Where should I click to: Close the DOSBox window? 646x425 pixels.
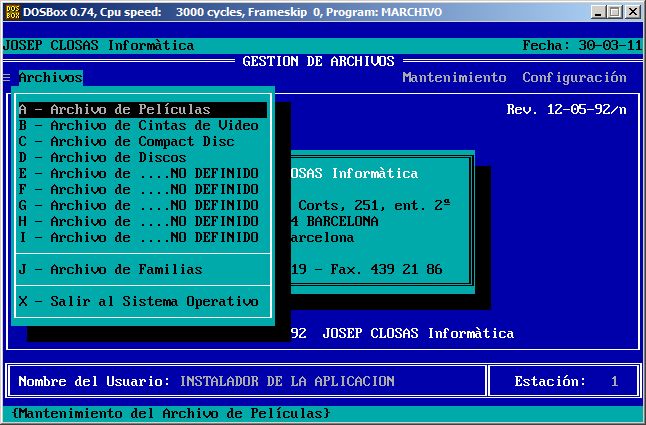(x=632, y=12)
